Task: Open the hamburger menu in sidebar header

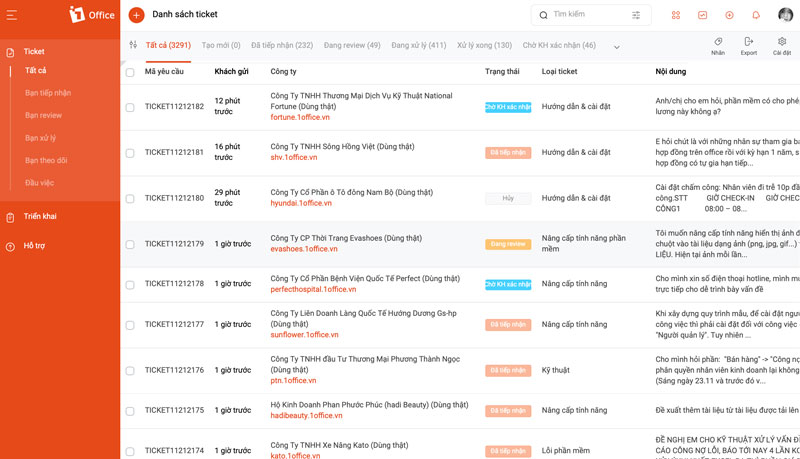Action: 11,15
